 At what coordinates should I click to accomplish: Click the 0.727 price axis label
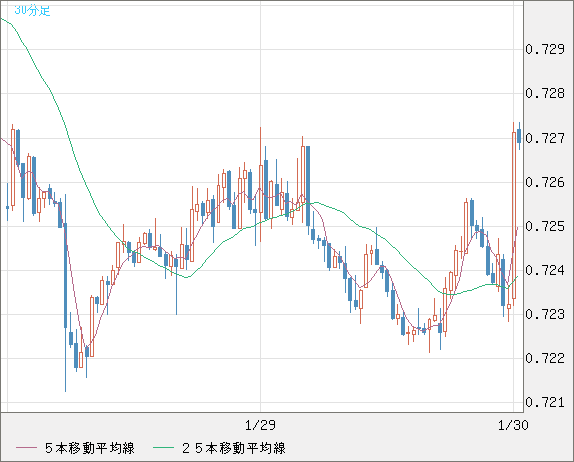point(545,138)
